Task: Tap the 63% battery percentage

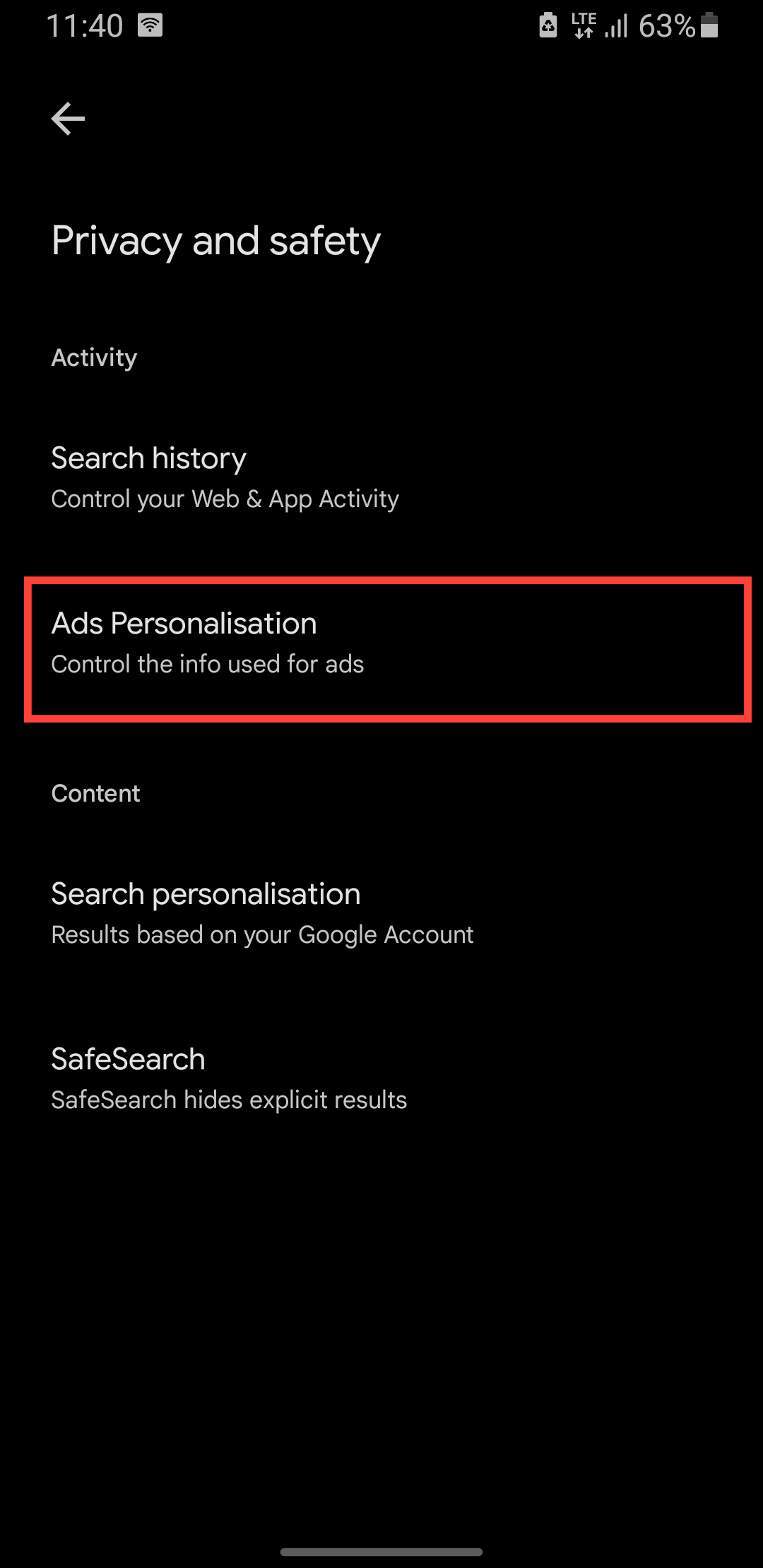Action: point(666,27)
